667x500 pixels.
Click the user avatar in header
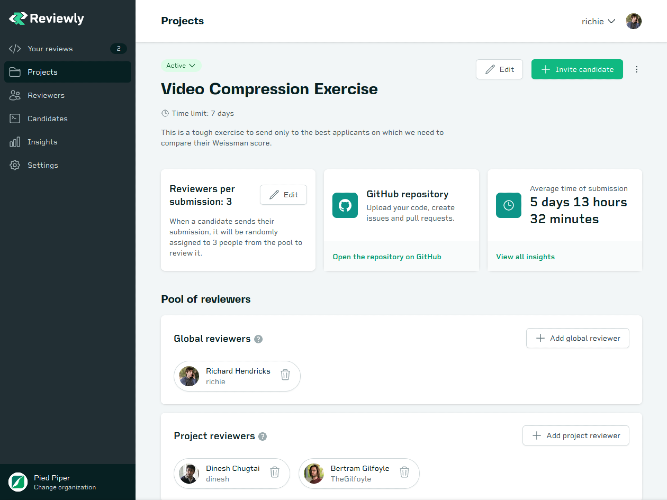click(x=634, y=21)
